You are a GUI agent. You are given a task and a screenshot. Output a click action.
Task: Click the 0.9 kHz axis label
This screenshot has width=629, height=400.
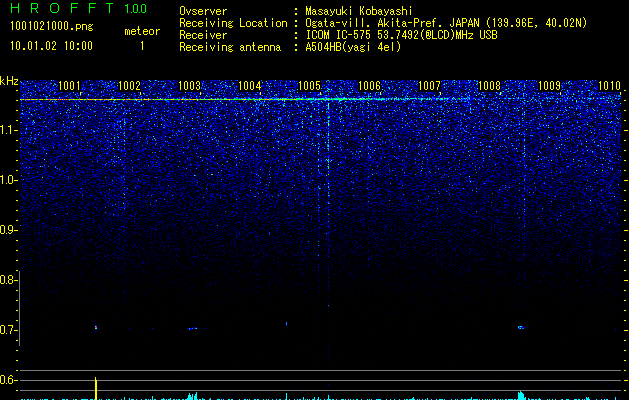(7, 230)
